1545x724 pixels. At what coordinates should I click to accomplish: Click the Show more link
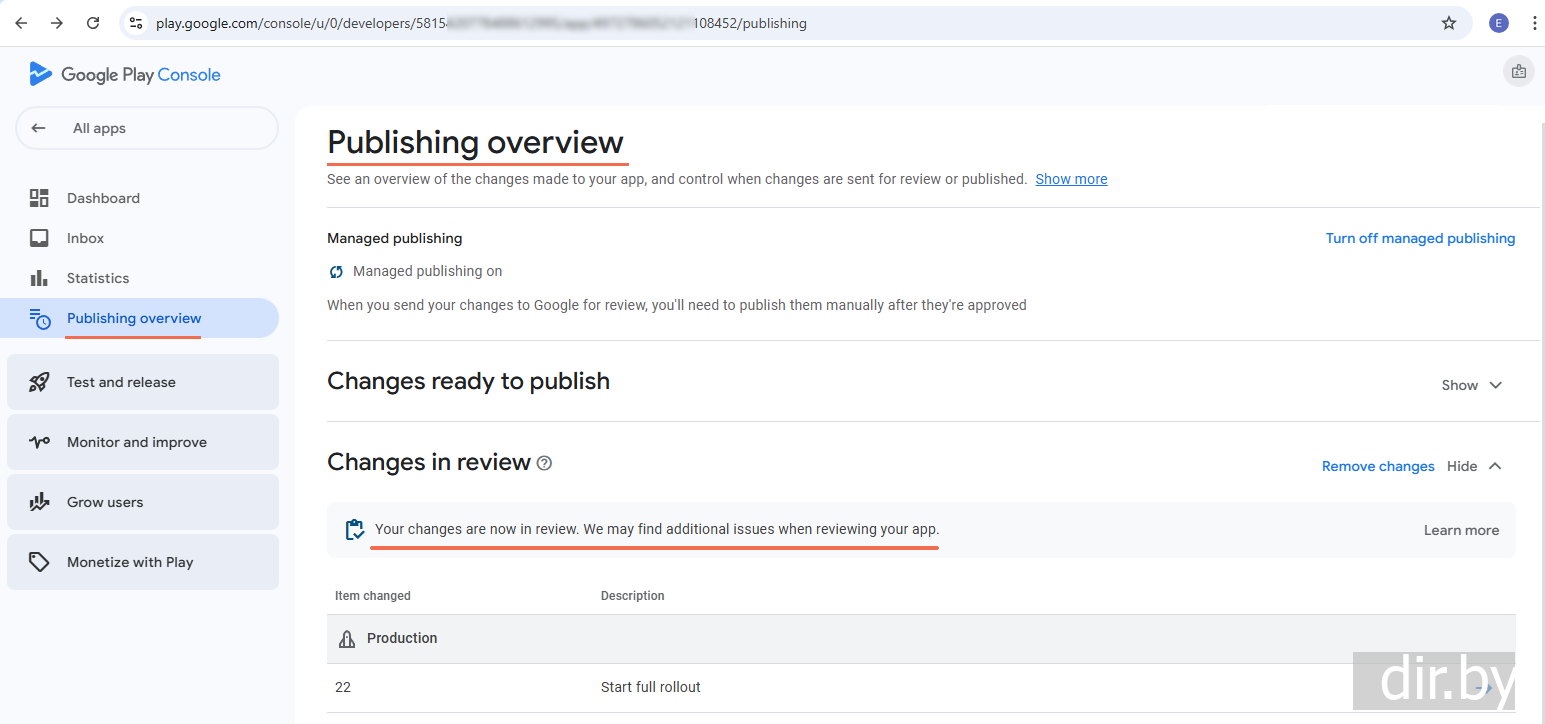[x=1071, y=179]
